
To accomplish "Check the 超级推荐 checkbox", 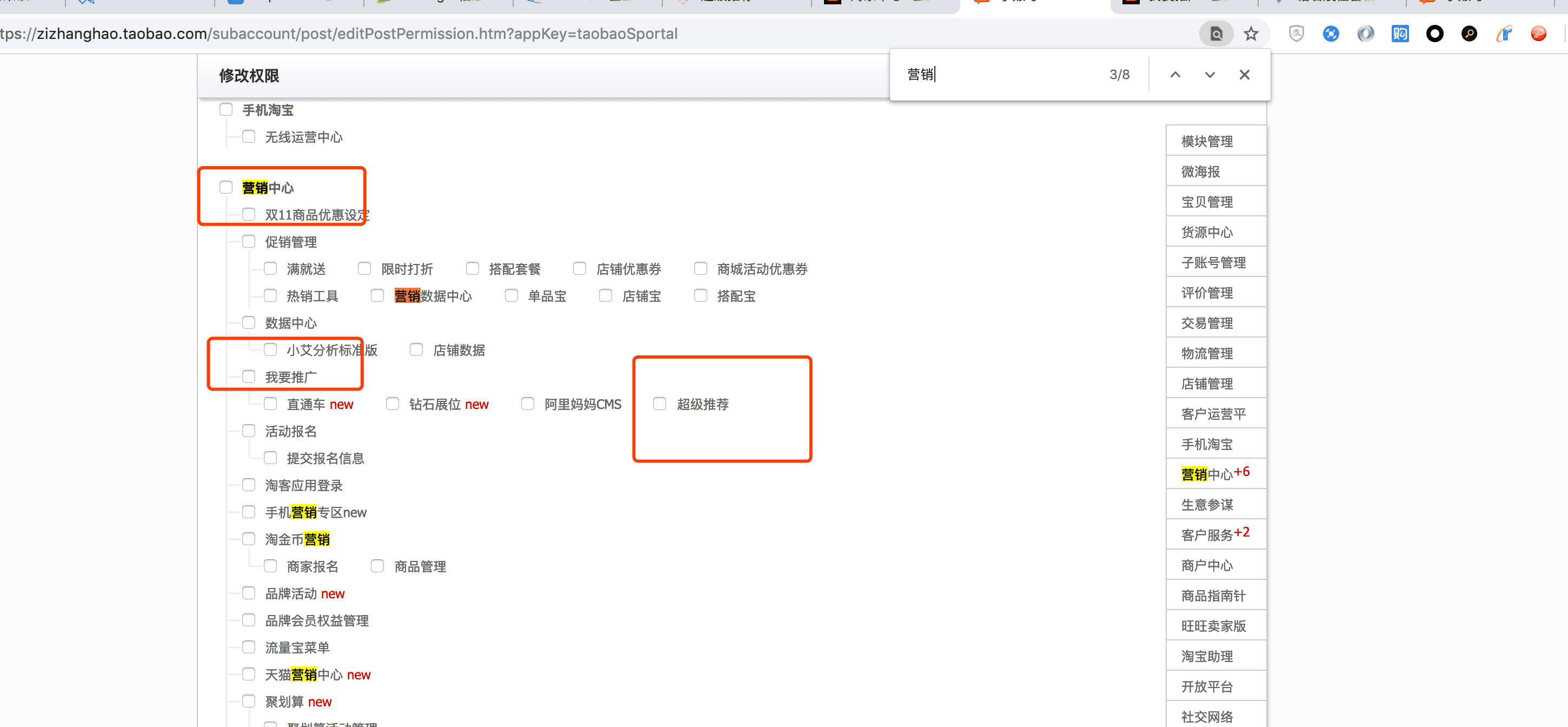I will pos(660,404).
